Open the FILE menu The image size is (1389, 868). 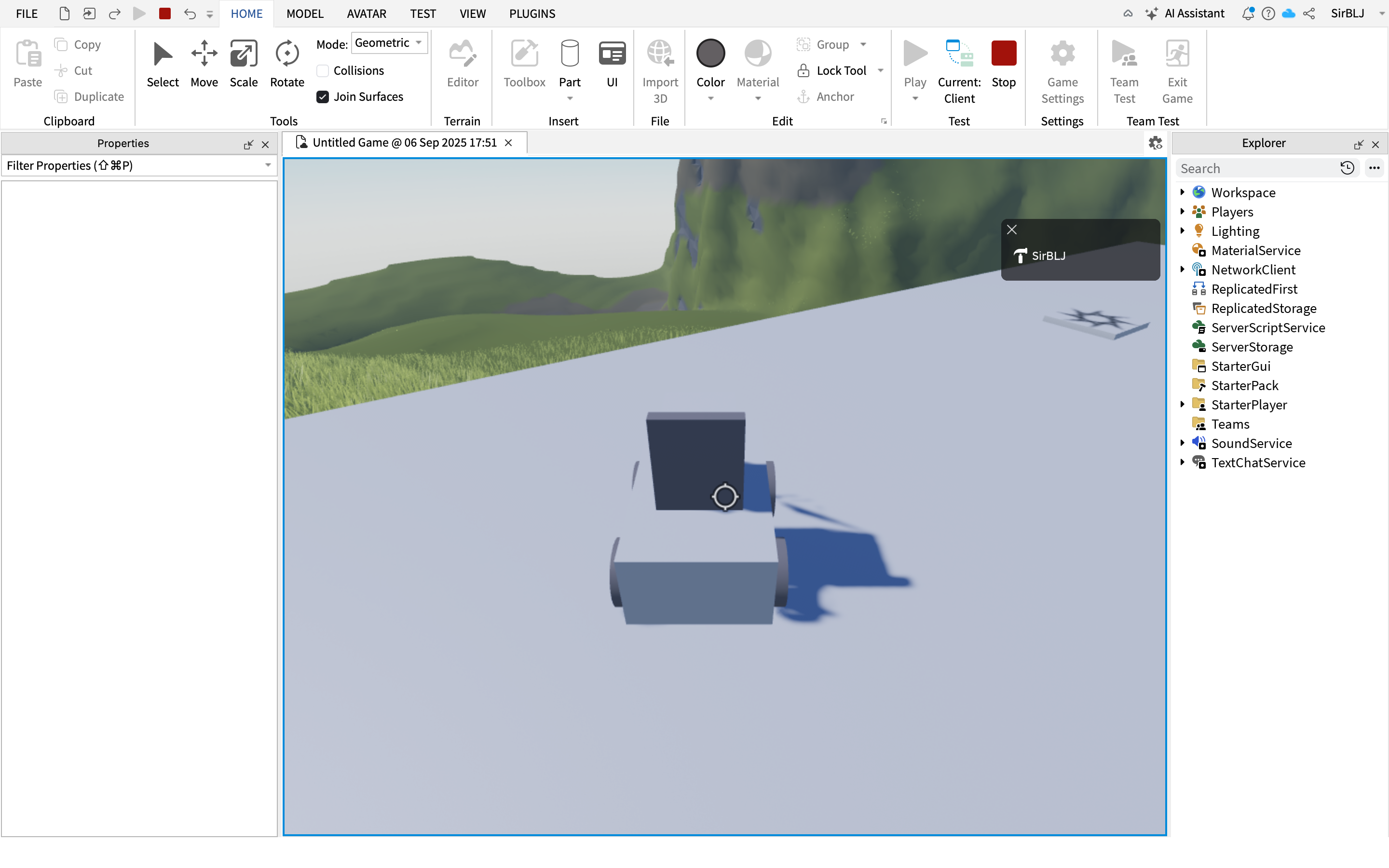[27, 13]
